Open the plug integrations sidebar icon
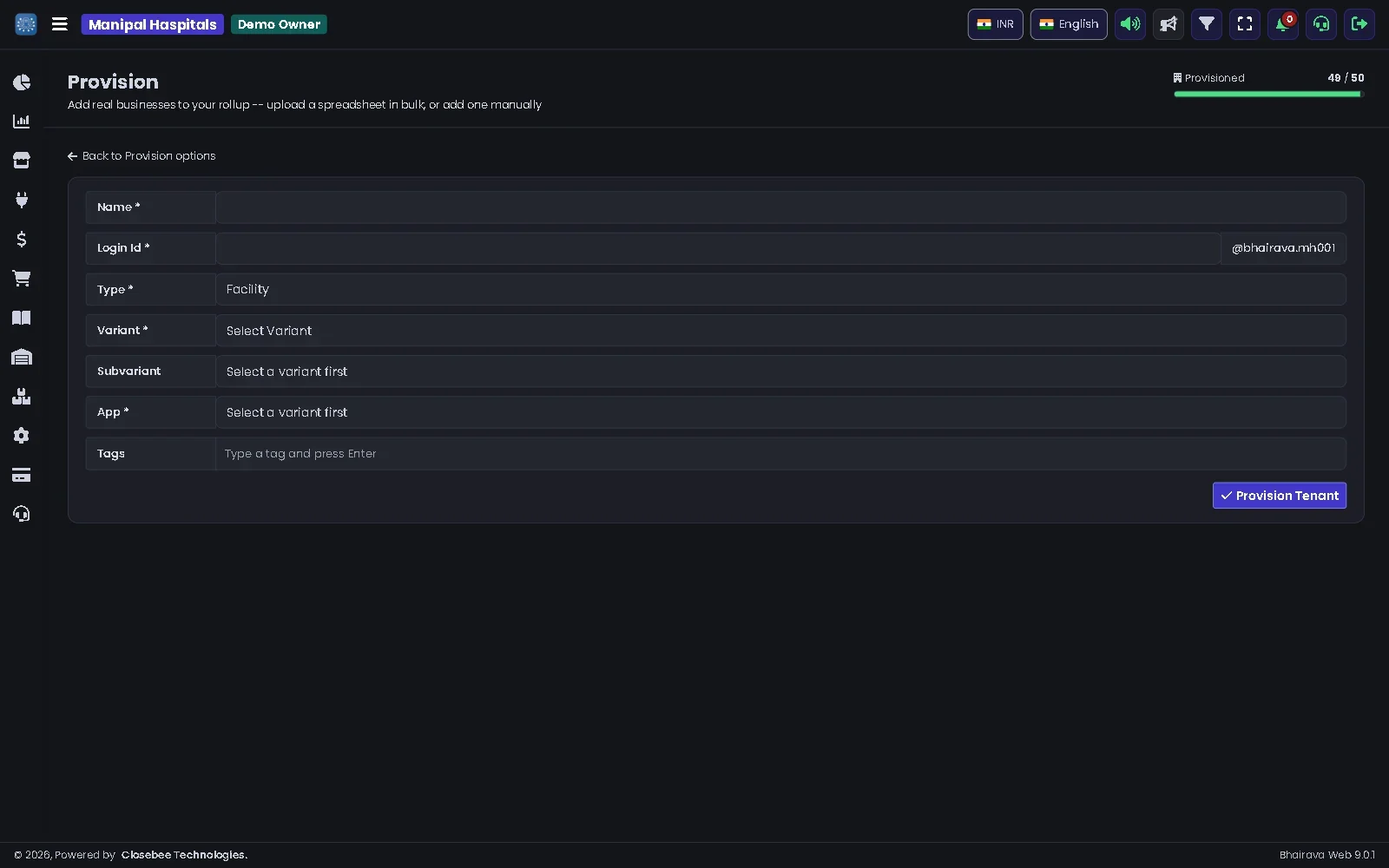This screenshot has width=1389, height=868. click(x=22, y=201)
